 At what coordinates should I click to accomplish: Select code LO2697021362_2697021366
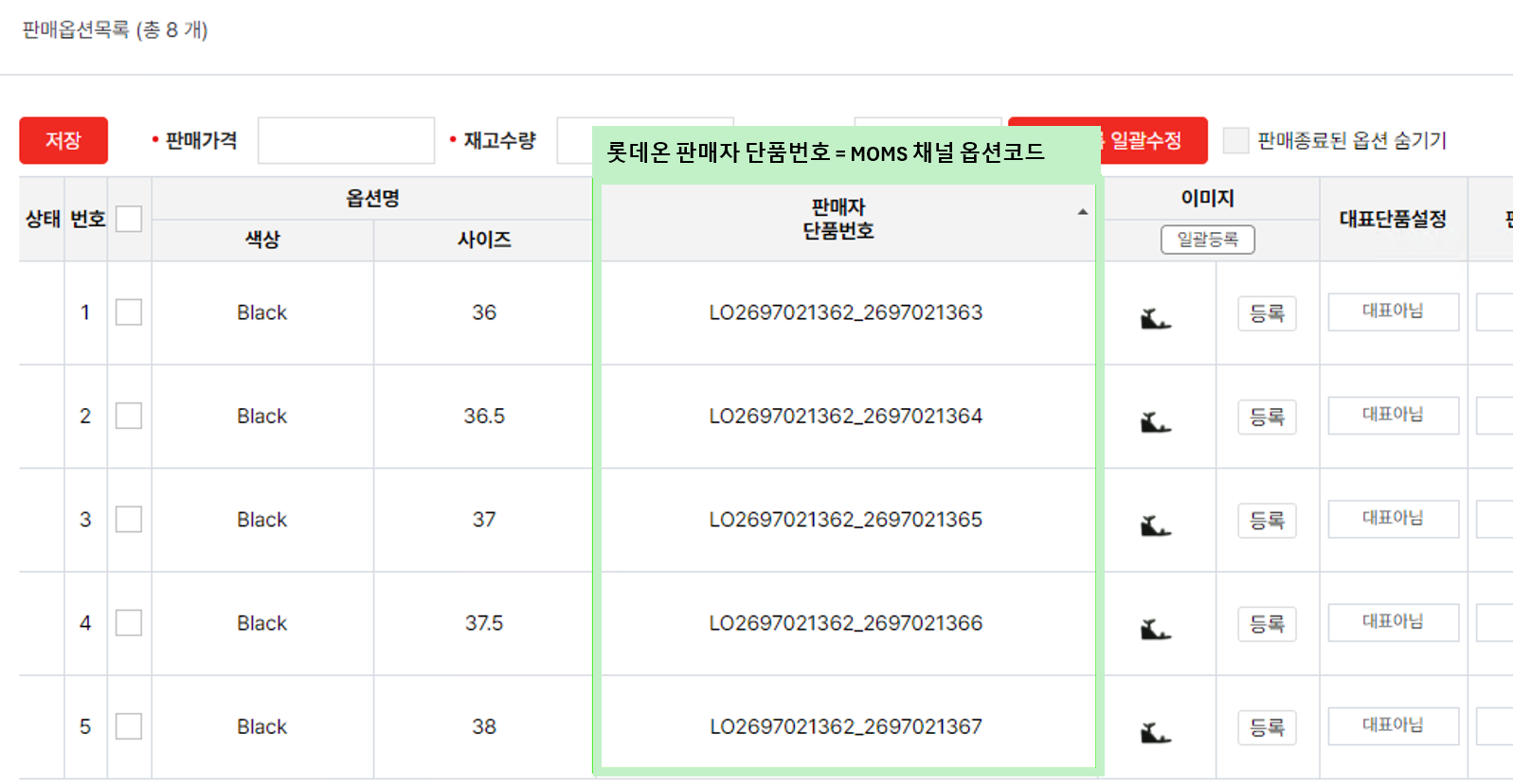(x=846, y=623)
